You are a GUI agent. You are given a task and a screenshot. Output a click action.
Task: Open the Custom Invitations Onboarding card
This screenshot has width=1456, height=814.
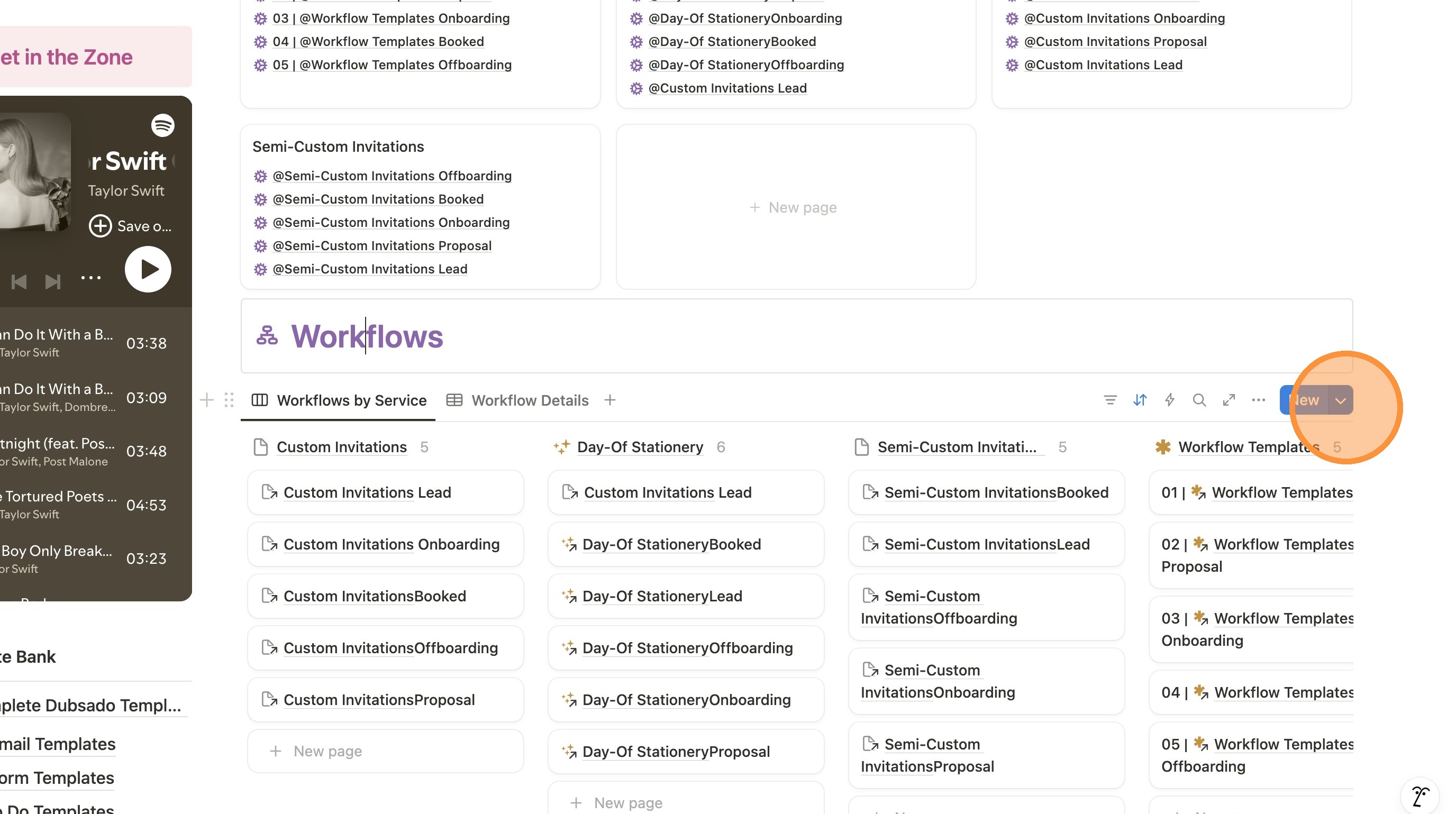pos(386,544)
